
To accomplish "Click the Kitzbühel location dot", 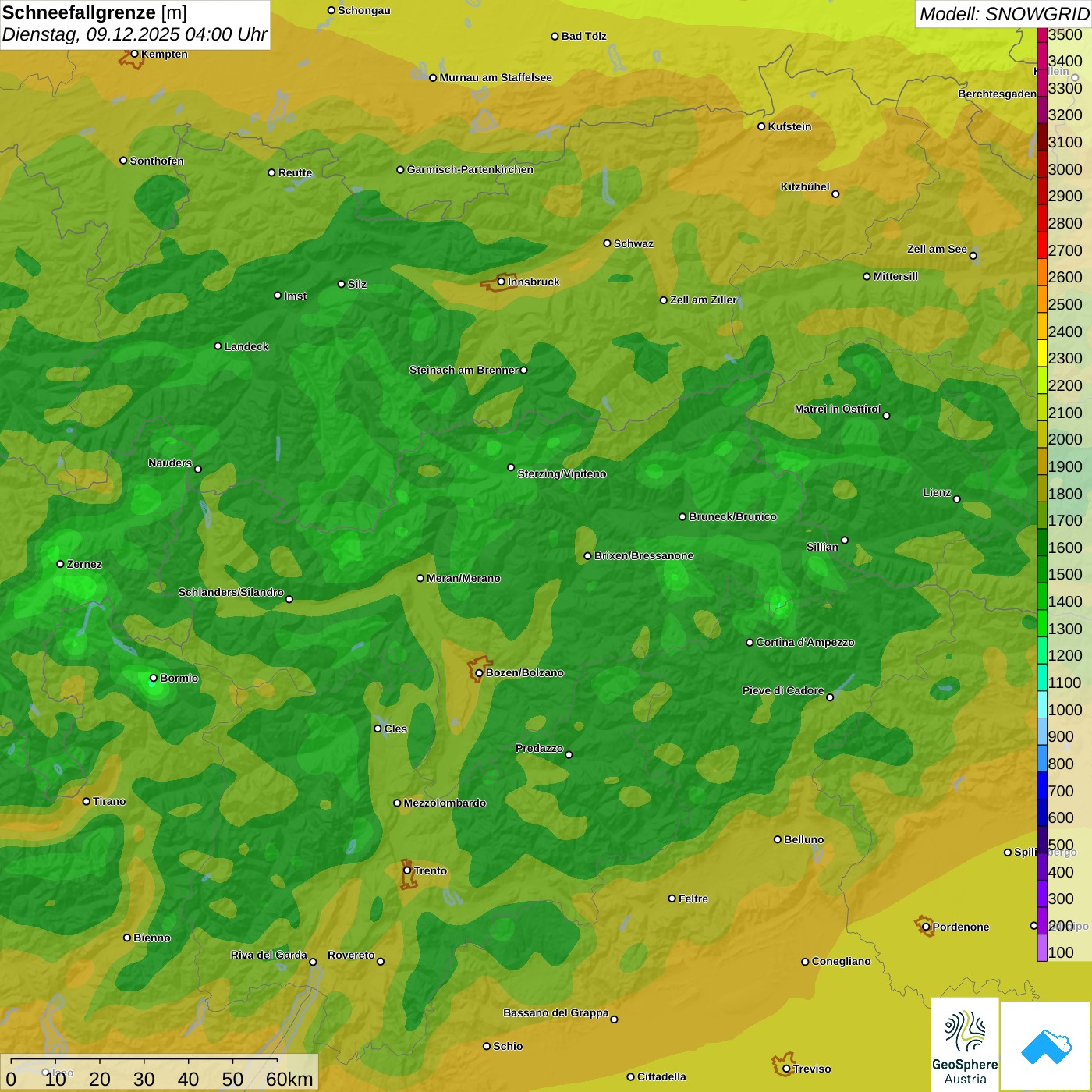I will pyautogui.click(x=835, y=194).
